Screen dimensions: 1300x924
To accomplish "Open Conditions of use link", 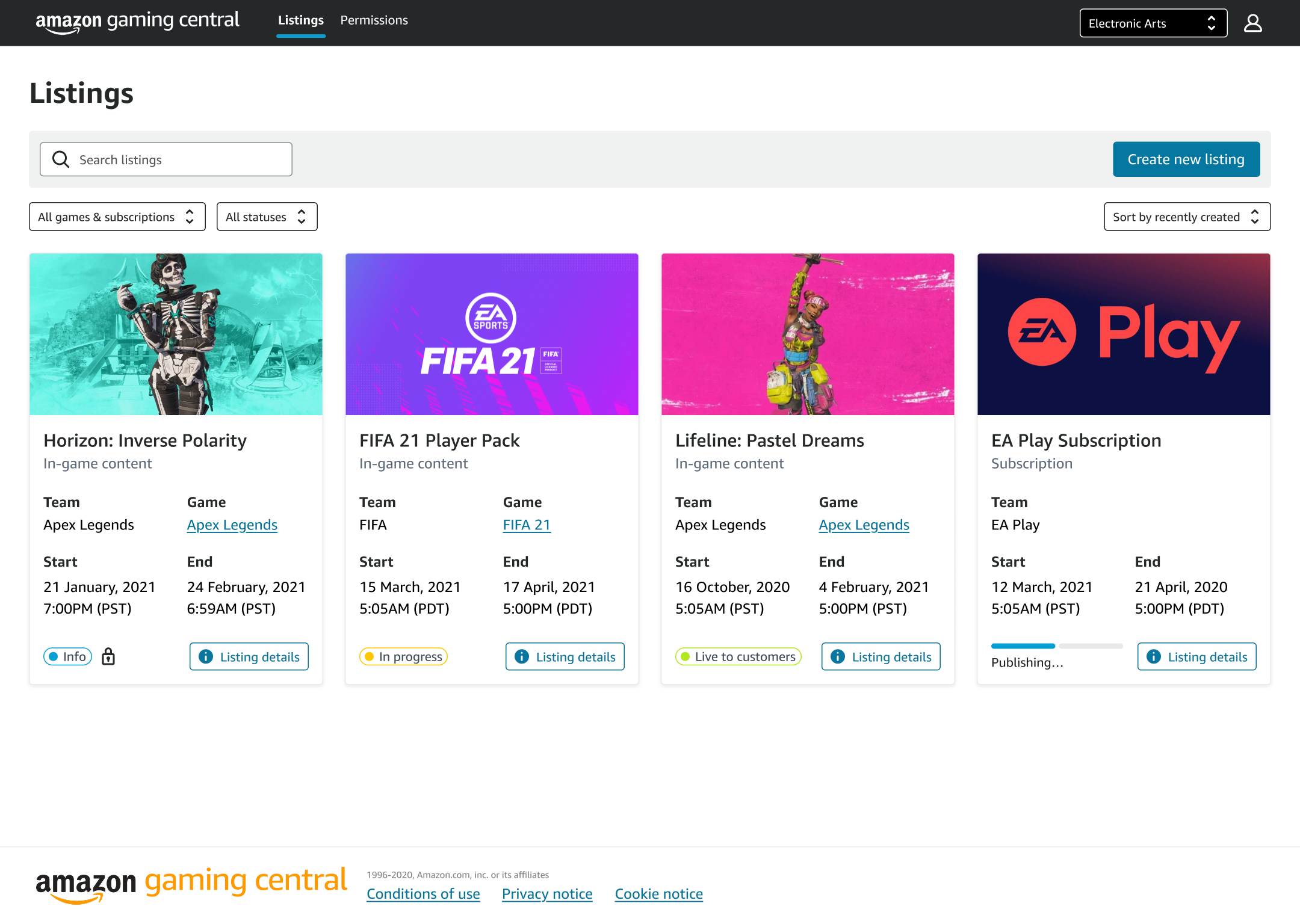I will click(424, 894).
